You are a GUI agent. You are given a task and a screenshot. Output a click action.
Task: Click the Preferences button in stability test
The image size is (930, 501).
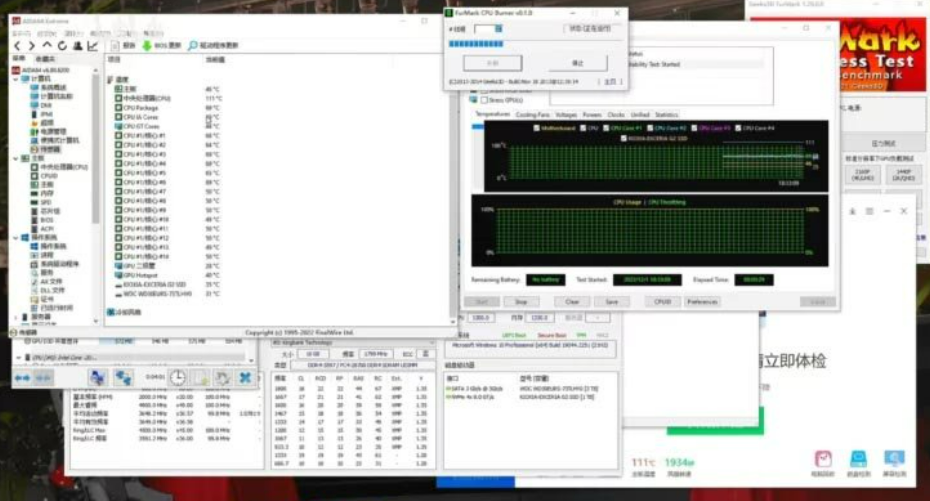702,302
